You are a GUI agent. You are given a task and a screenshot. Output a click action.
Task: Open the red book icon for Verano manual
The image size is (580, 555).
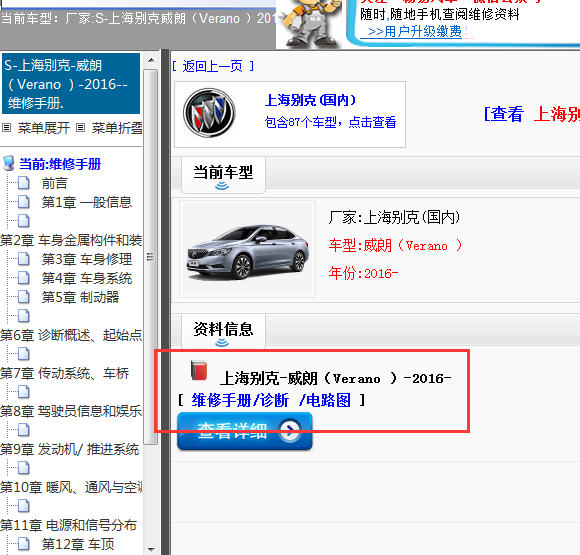199,370
